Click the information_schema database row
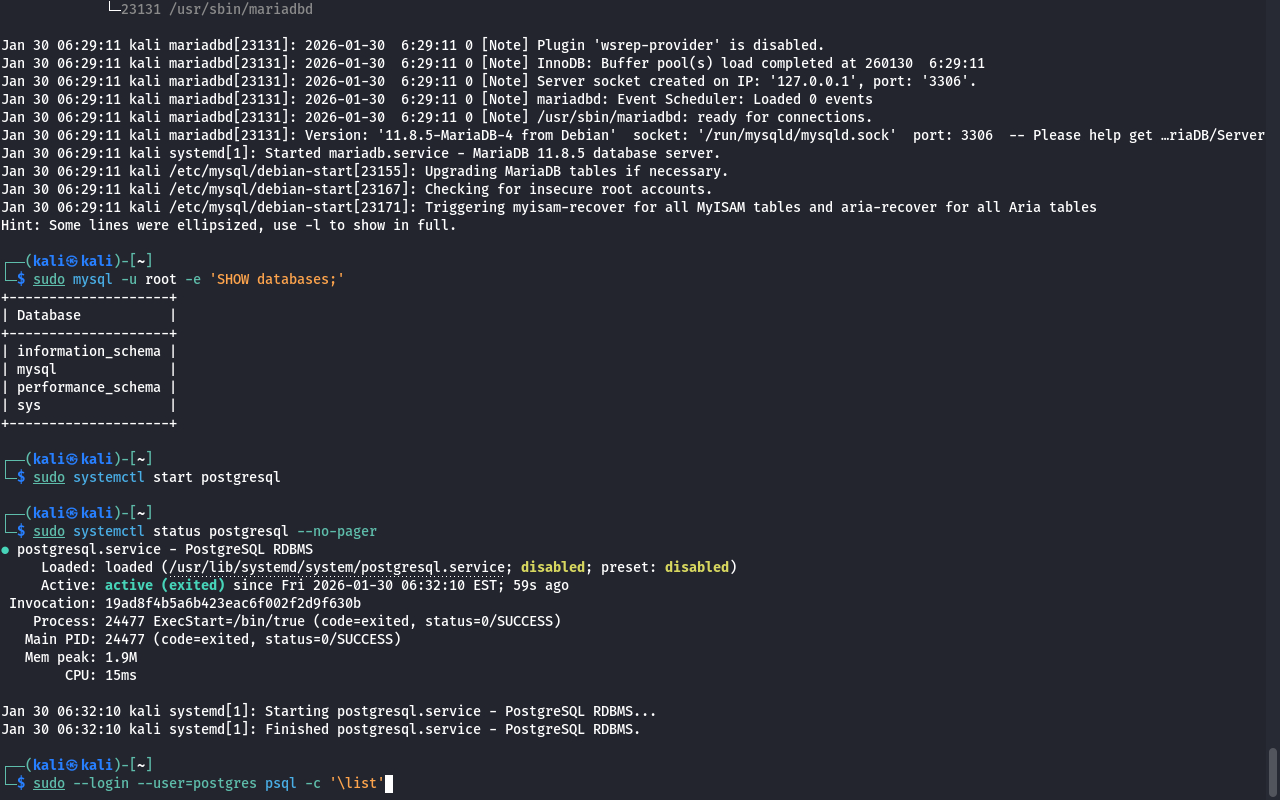The height and width of the screenshot is (800, 1280). click(88, 351)
